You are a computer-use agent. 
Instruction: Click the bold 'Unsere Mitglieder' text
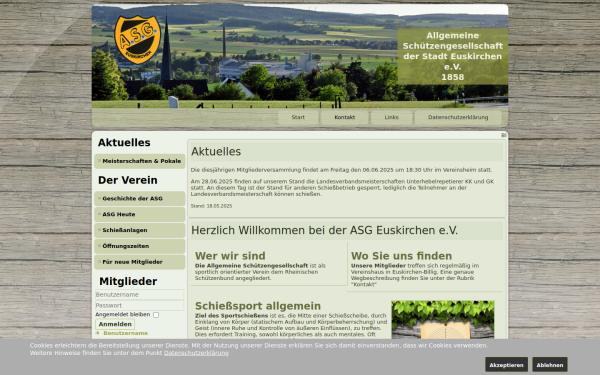click(378, 266)
